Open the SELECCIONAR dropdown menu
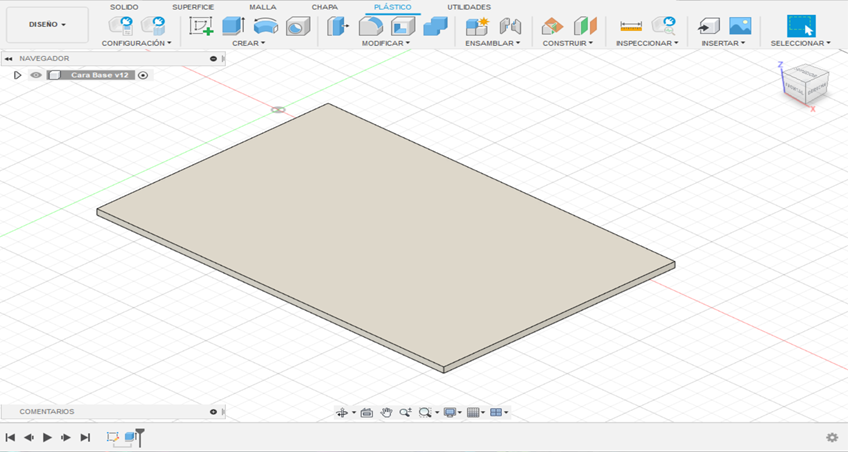The width and height of the screenshot is (848, 452). pyautogui.click(x=800, y=43)
